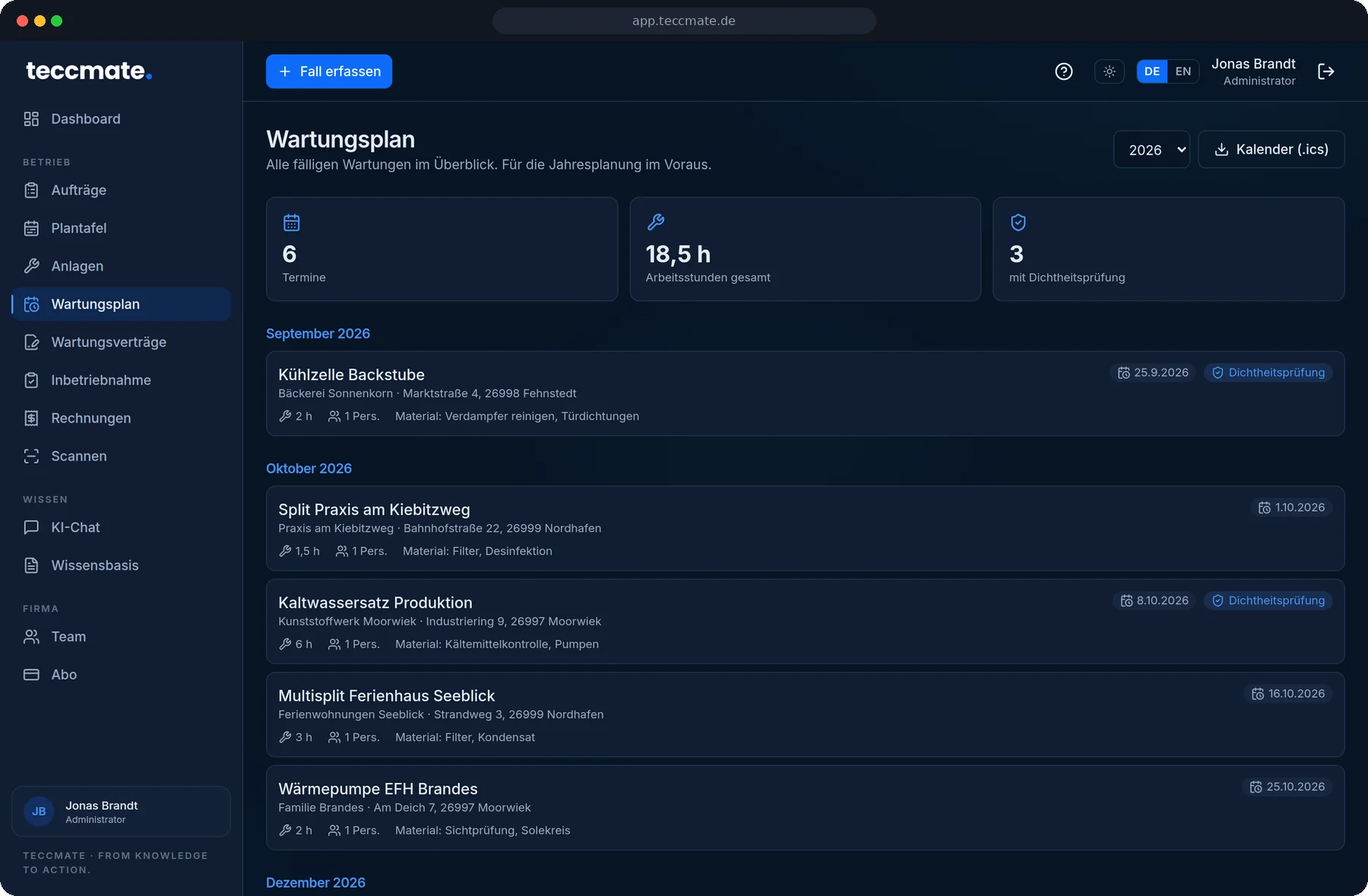
Task: Click the app.teccmate.de address bar
Action: click(x=684, y=21)
